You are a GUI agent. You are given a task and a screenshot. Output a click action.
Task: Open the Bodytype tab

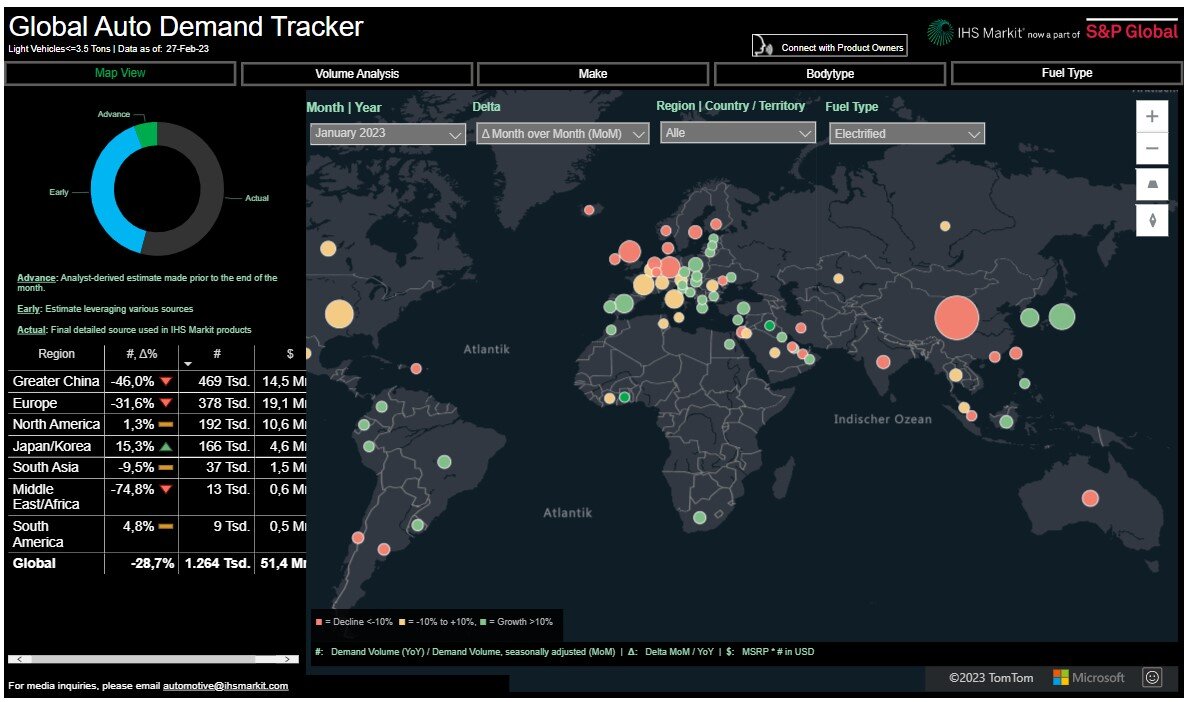829,74
